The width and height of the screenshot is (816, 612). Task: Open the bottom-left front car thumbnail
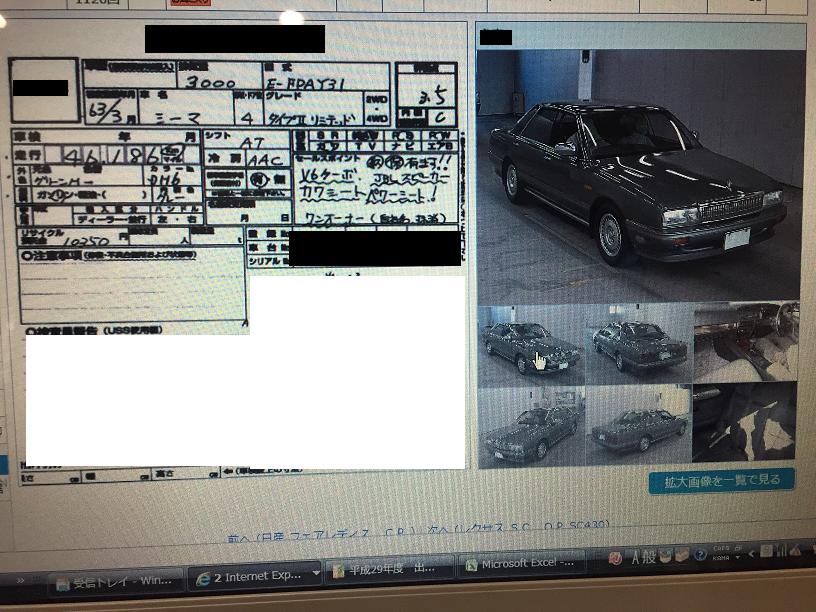(530, 427)
